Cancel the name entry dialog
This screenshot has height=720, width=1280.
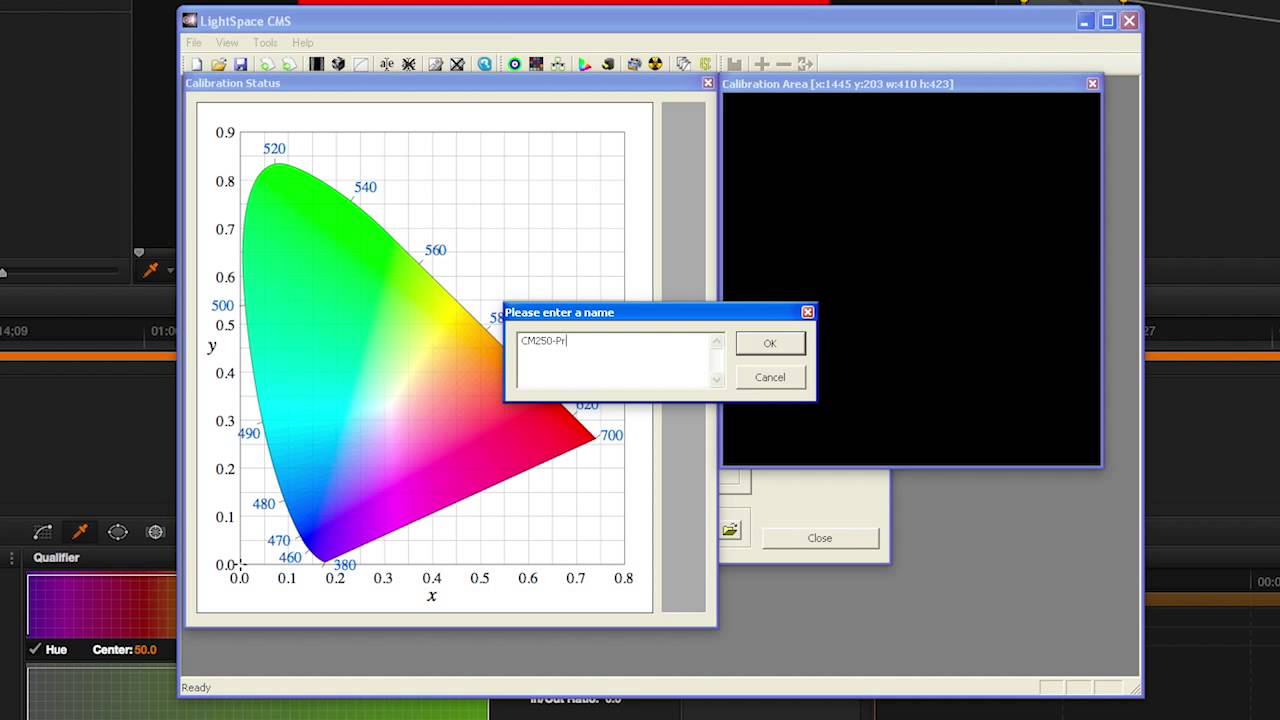click(x=770, y=377)
